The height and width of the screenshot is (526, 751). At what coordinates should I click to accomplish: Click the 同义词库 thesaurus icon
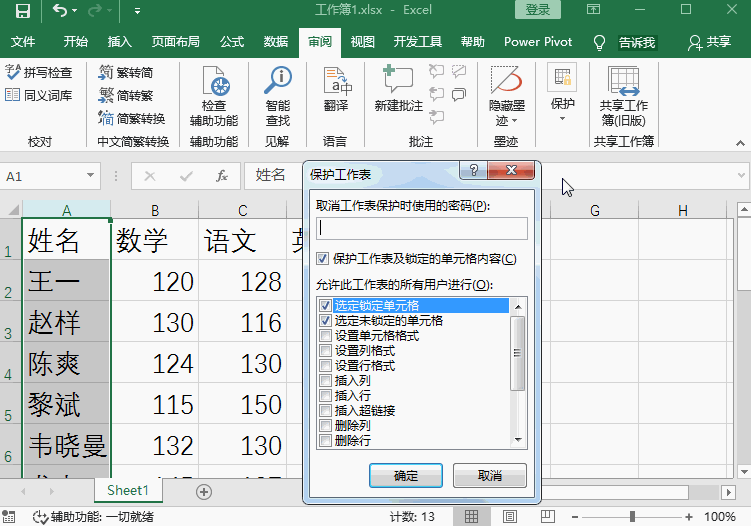click(13, 95)
